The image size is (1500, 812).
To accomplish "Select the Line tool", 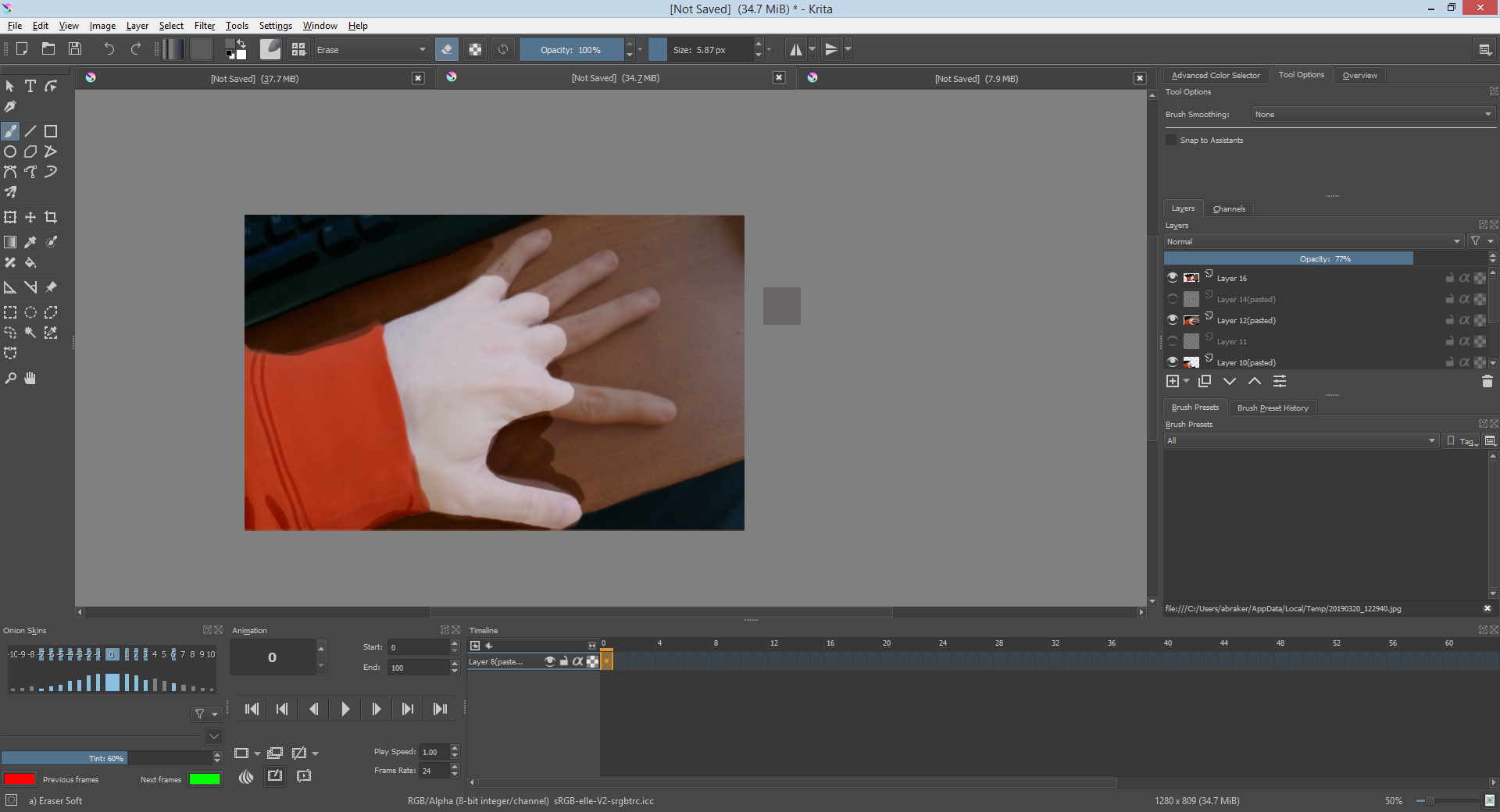I will pyautogui.click(x=30, y=131).
